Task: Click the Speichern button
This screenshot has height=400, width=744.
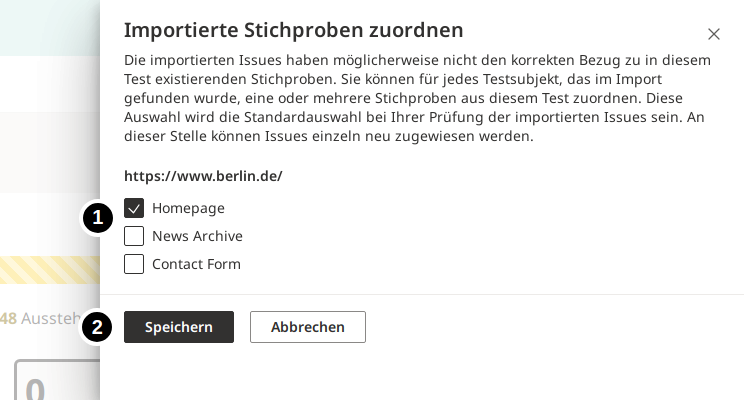Action: pyautogui.click(x=178, y=327)
